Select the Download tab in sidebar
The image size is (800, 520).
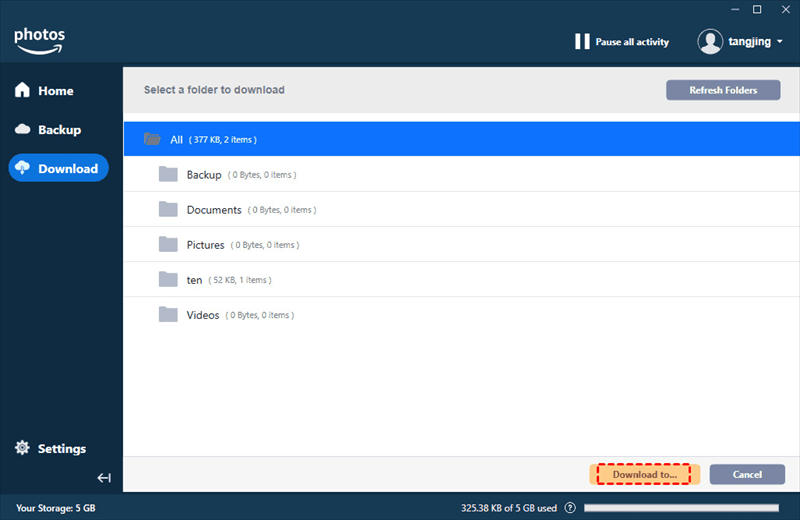[59, 168]
